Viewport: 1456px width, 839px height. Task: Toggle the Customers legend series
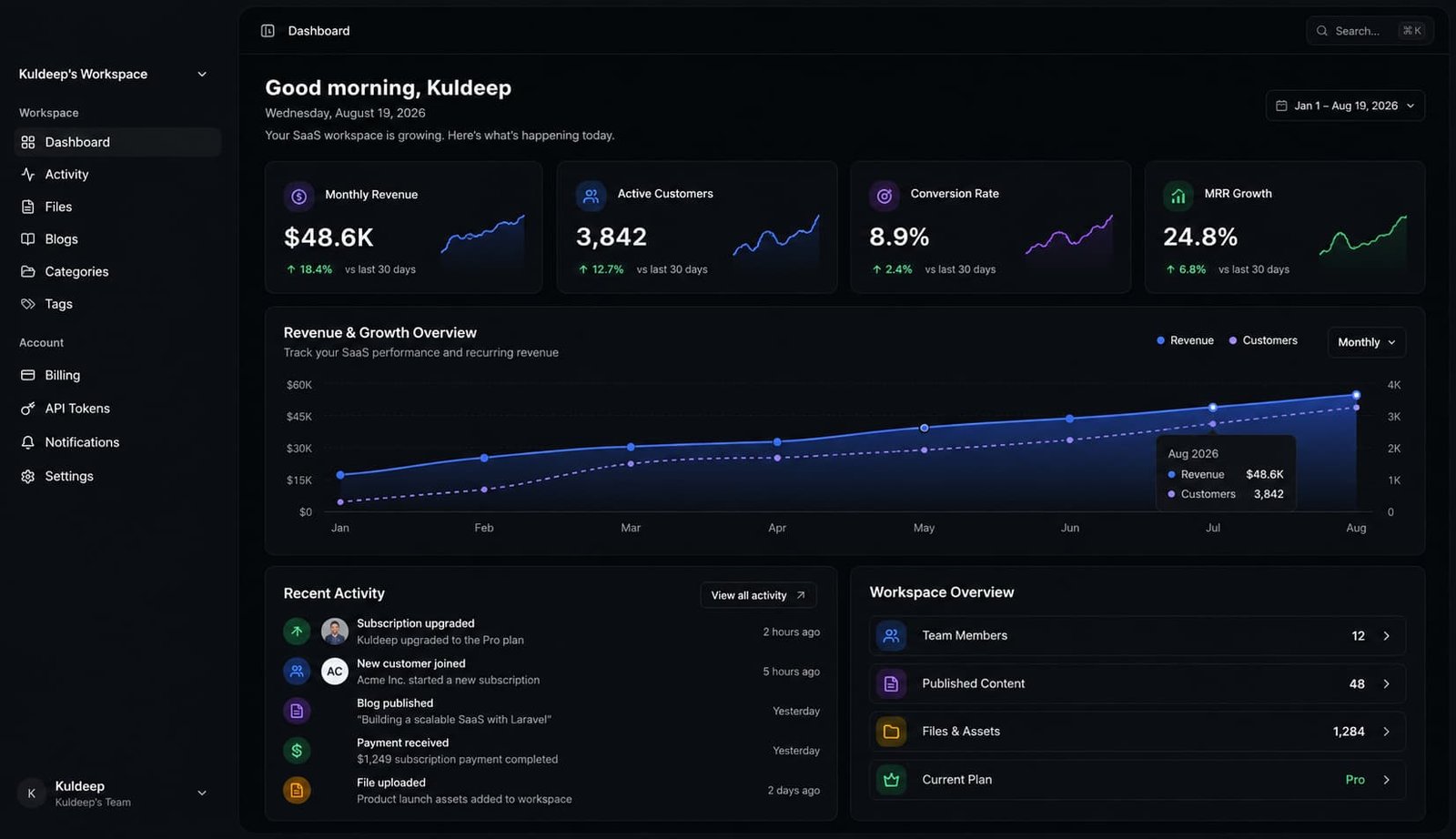(x=1263, y=340)
